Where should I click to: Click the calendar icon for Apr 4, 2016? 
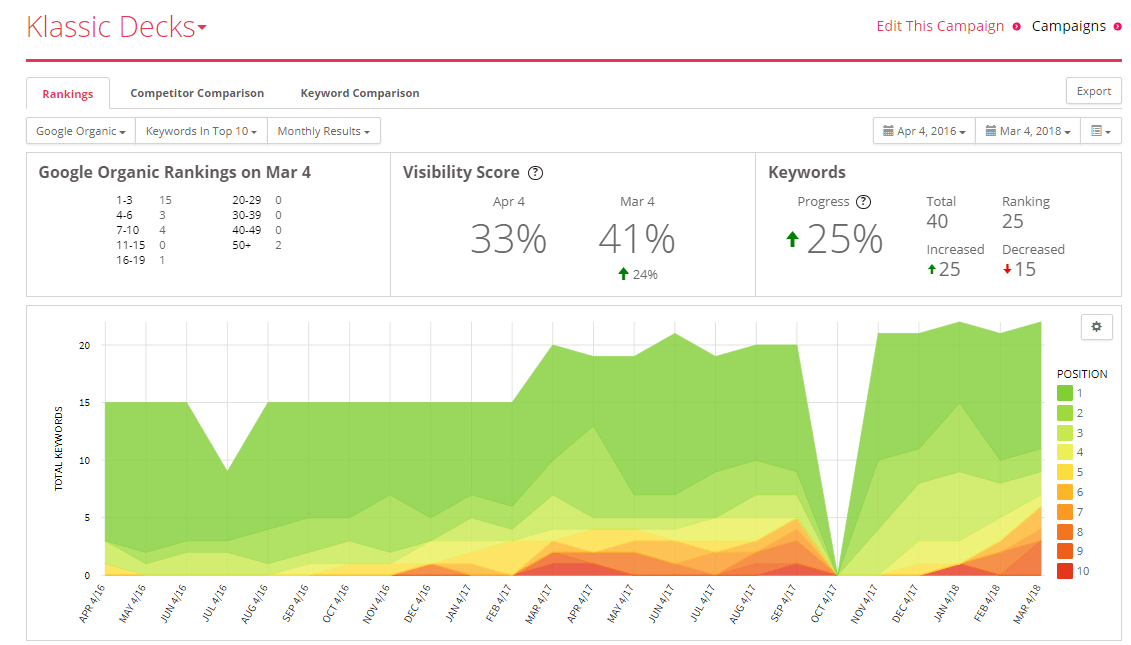[888, 131]
